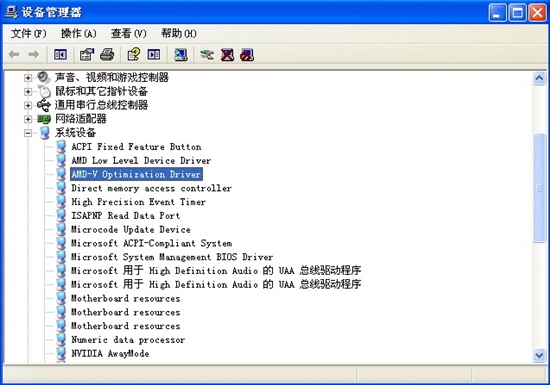Select the 鼠标和其它指针设备 category label
The width and height of the screenshot is (550, 385).
(x=101, y=92)
